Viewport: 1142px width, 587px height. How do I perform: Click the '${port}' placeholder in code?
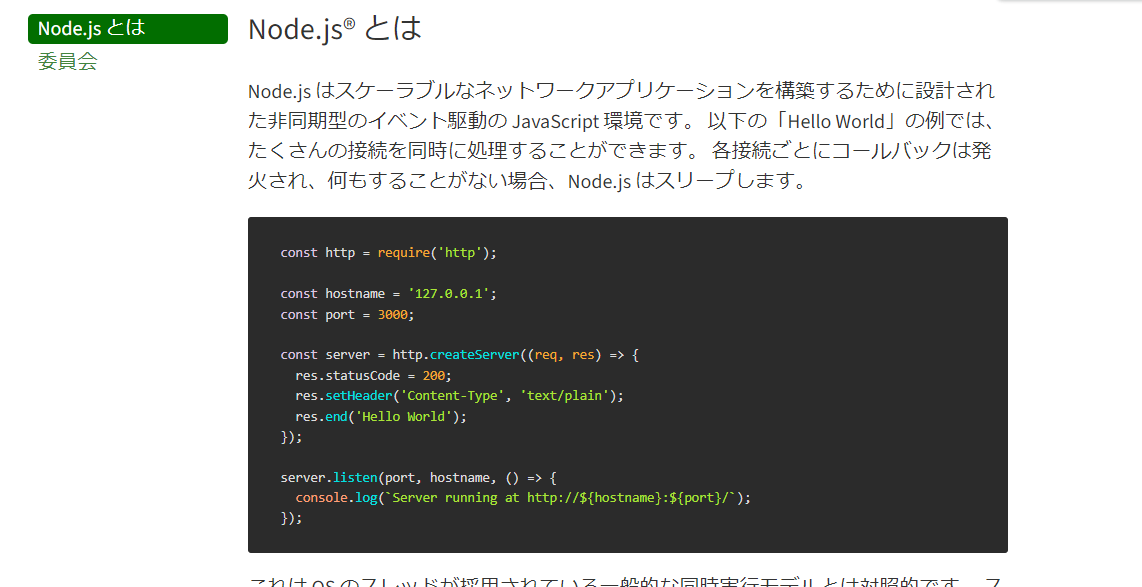pyautogui.click(x=698, y=498)
